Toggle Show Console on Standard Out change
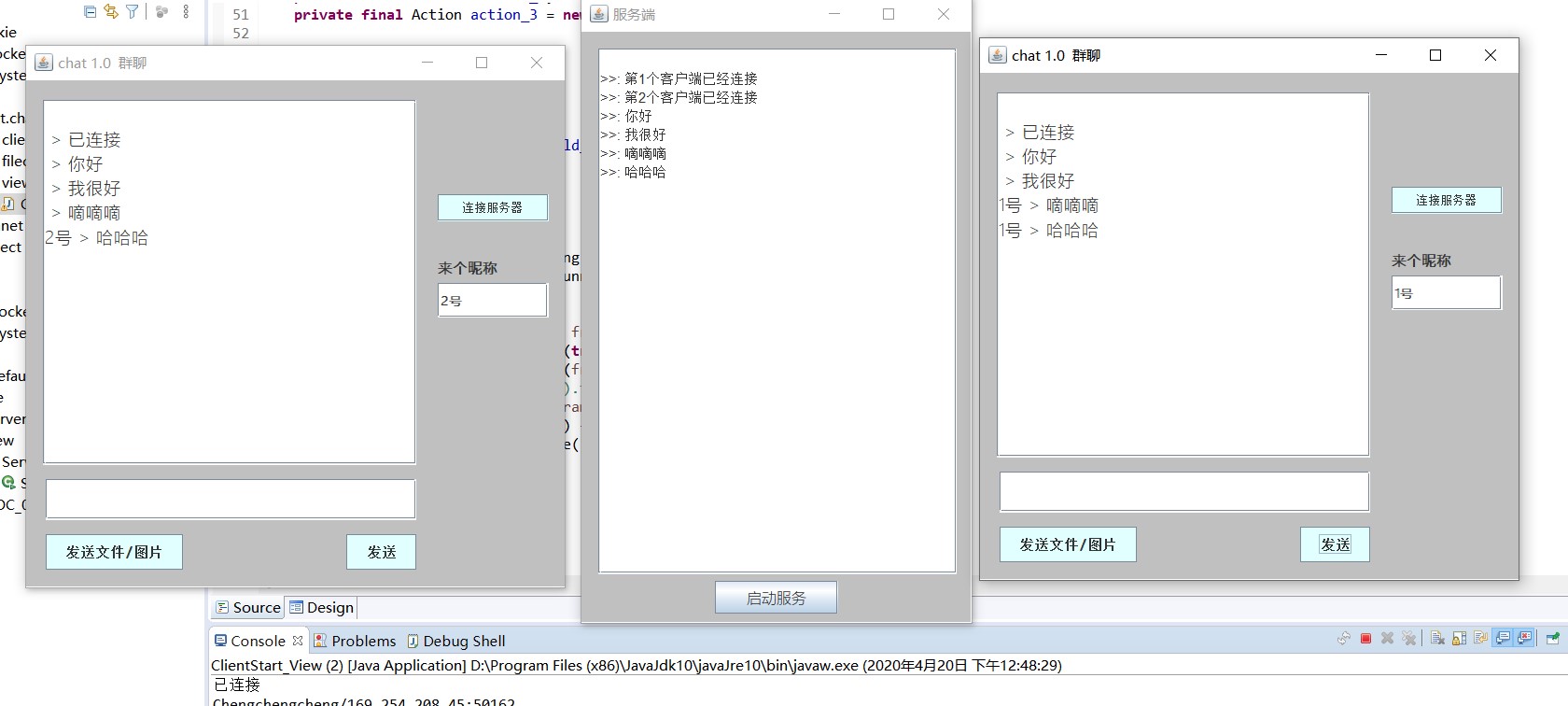This screenshot has height=706, width=1568. 1503,639
